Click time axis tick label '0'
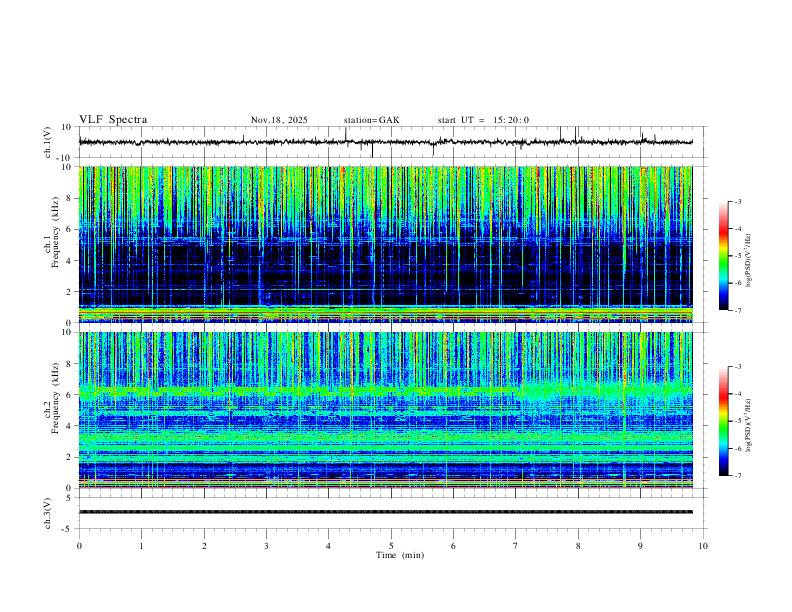The height and width of the screenshot is (612, 792). (79, 546)
